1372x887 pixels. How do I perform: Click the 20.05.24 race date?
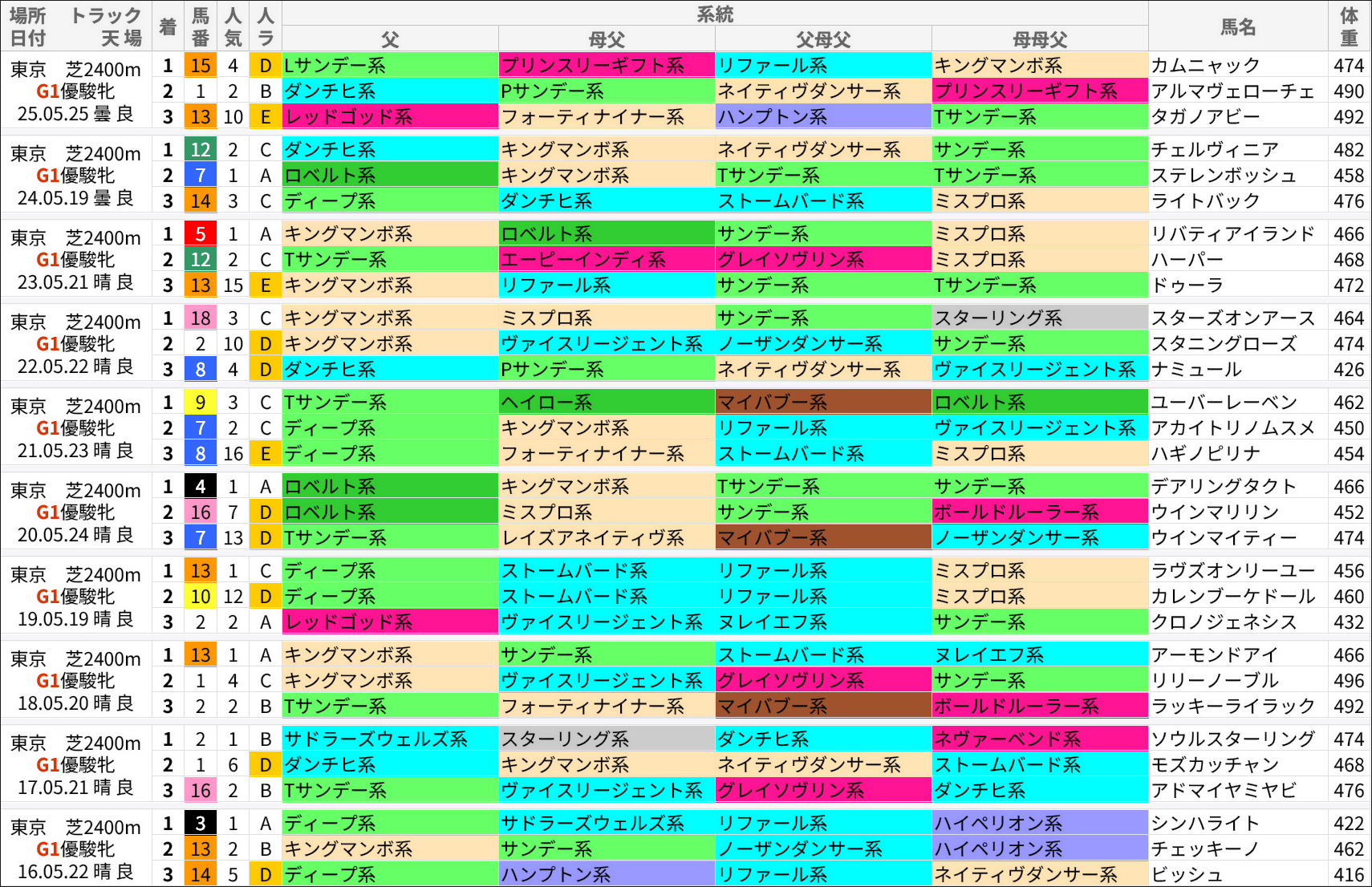(x=53, y=536)
